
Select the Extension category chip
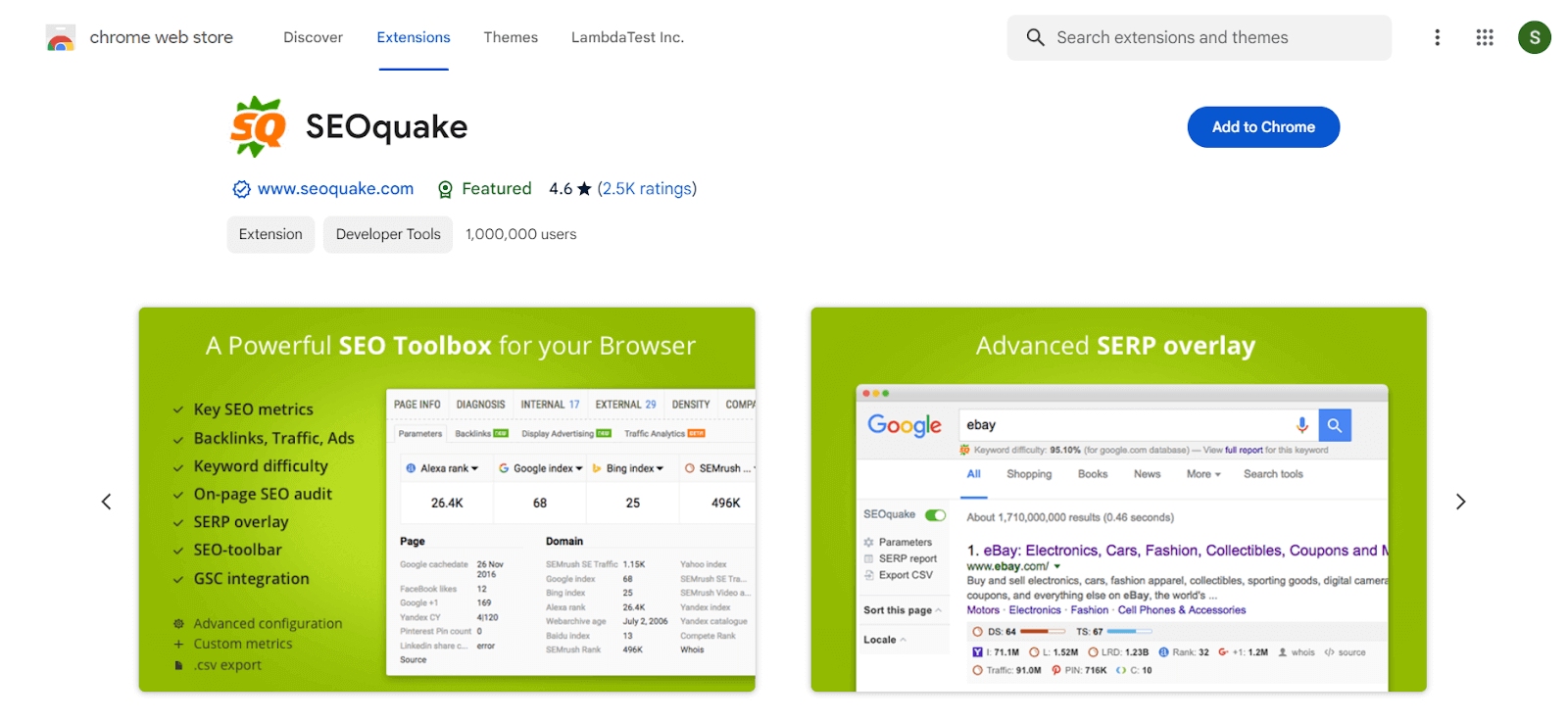tap(270, 234)
